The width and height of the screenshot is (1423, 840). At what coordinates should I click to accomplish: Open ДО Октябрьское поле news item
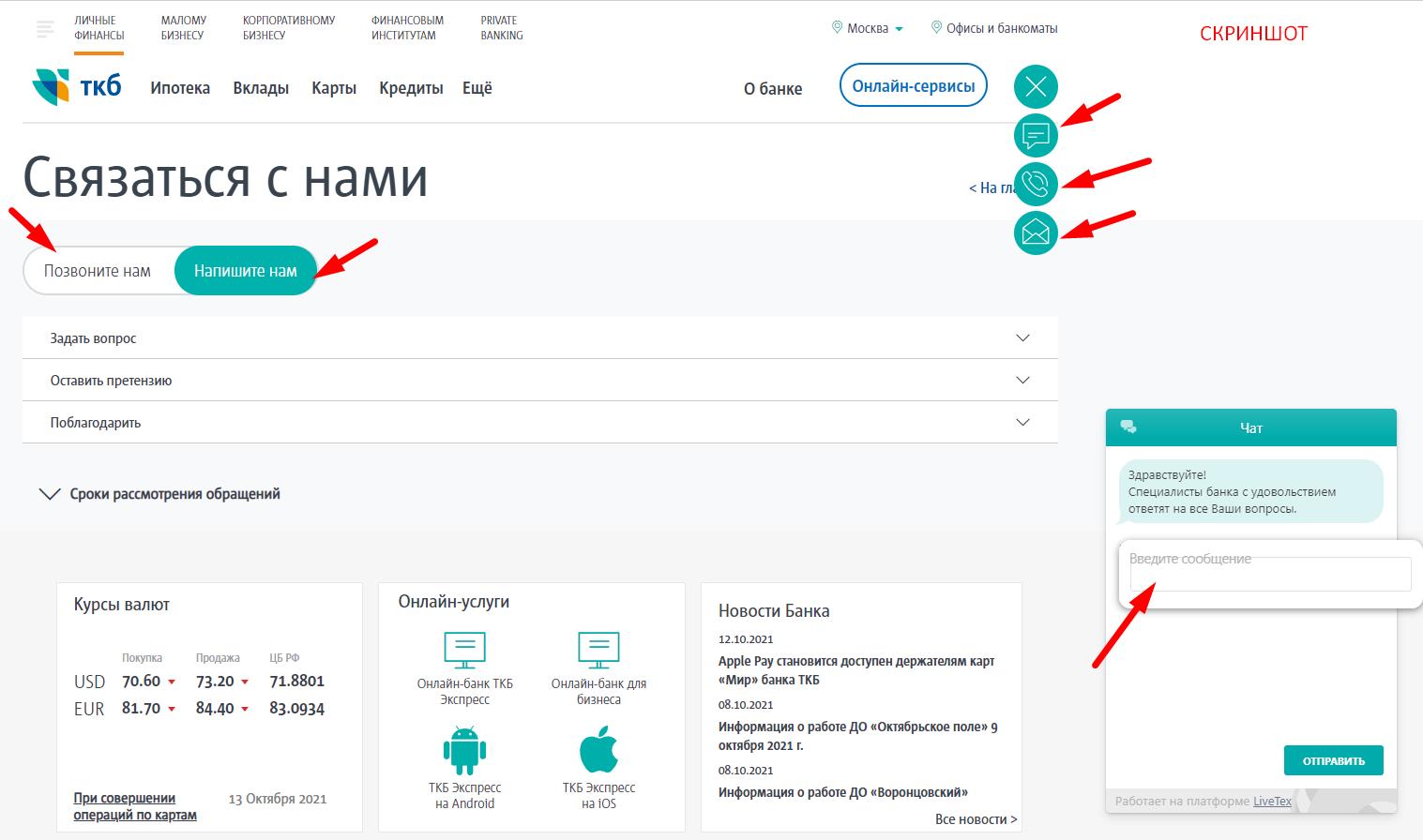pyautogui.click(x=858, y=736)
